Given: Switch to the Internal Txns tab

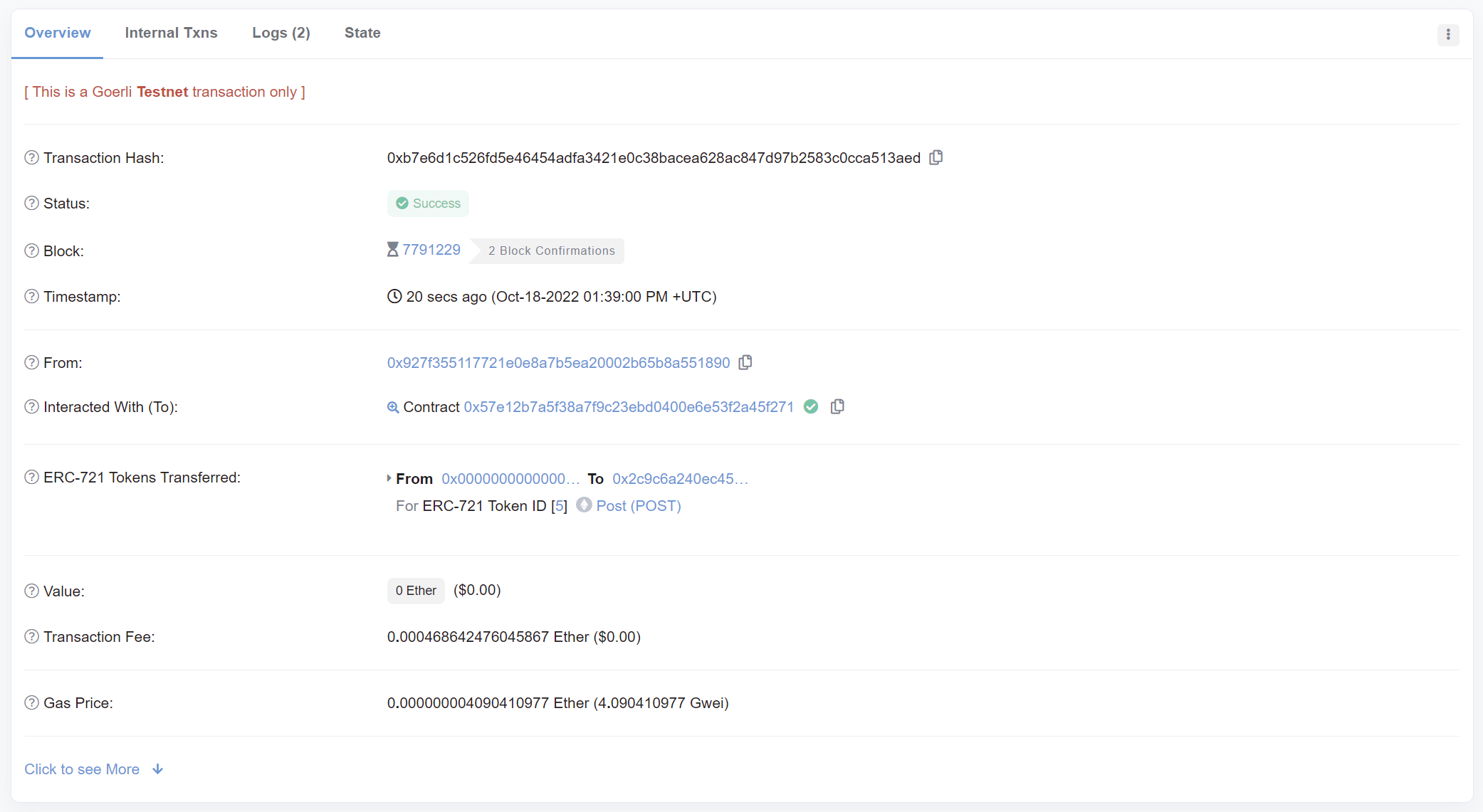Looking at the screenshot, I should (x=170, y=32).
